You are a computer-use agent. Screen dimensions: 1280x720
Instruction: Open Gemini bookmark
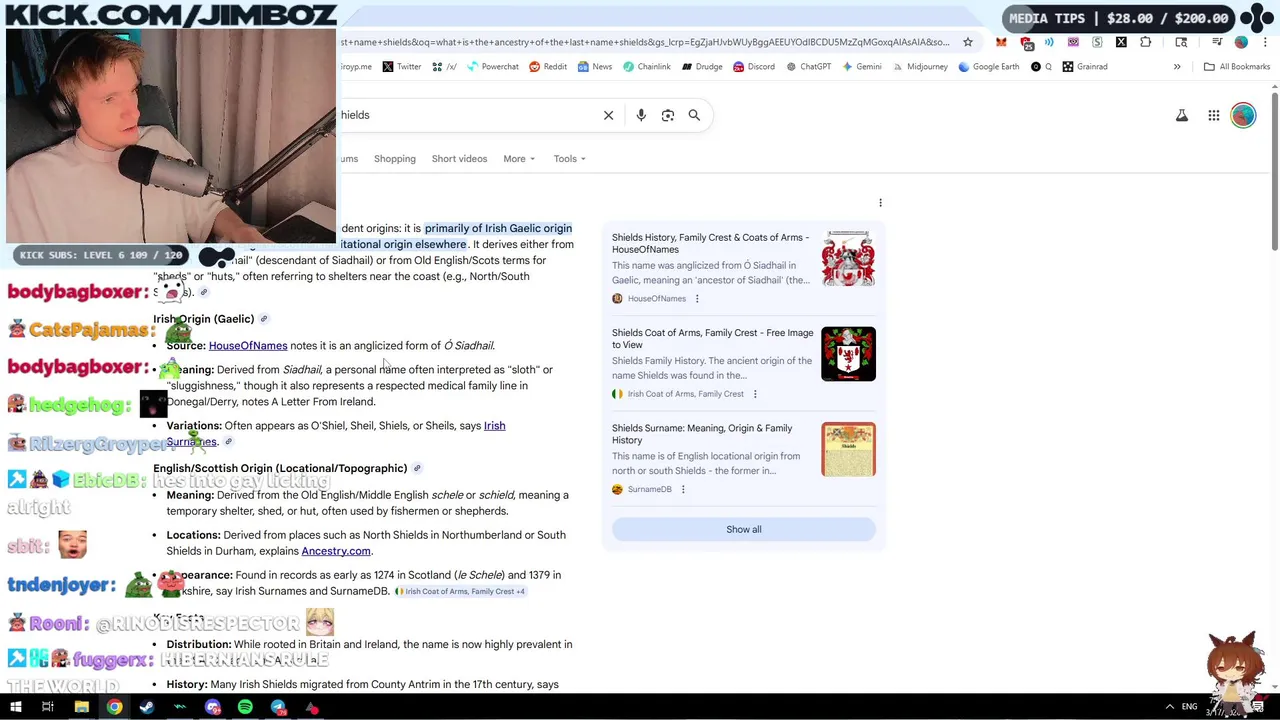pos(862,67)
